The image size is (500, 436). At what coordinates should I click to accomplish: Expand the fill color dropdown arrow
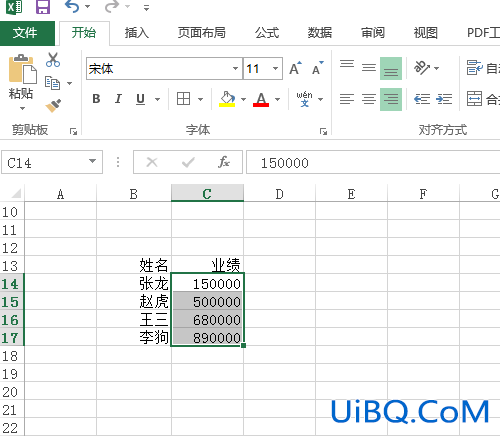tap(243, 99)
